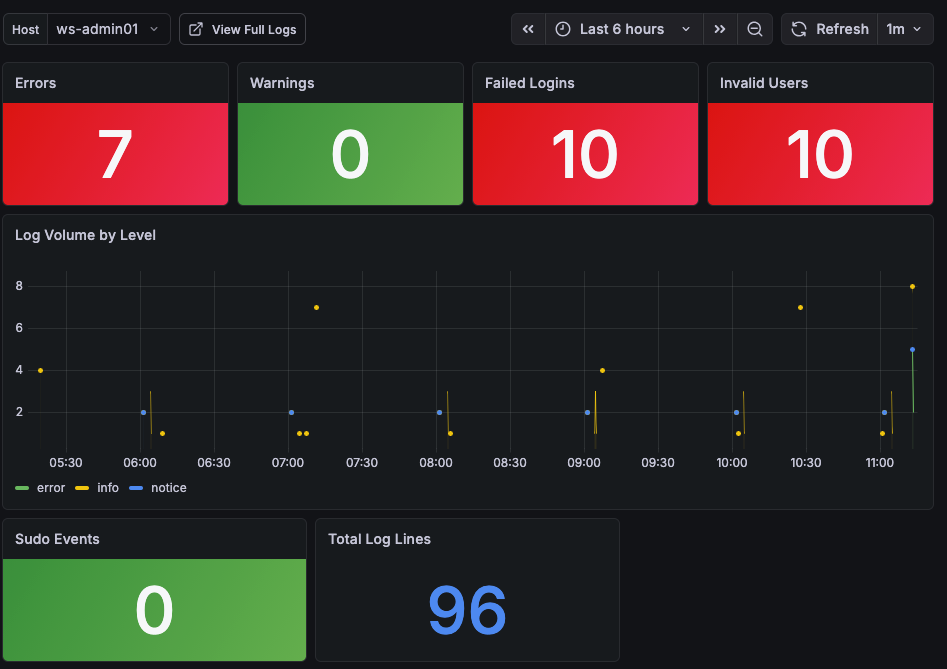Click the Log Volume by Level title
This screenshot has width=947, height=669.
point(85,235)
